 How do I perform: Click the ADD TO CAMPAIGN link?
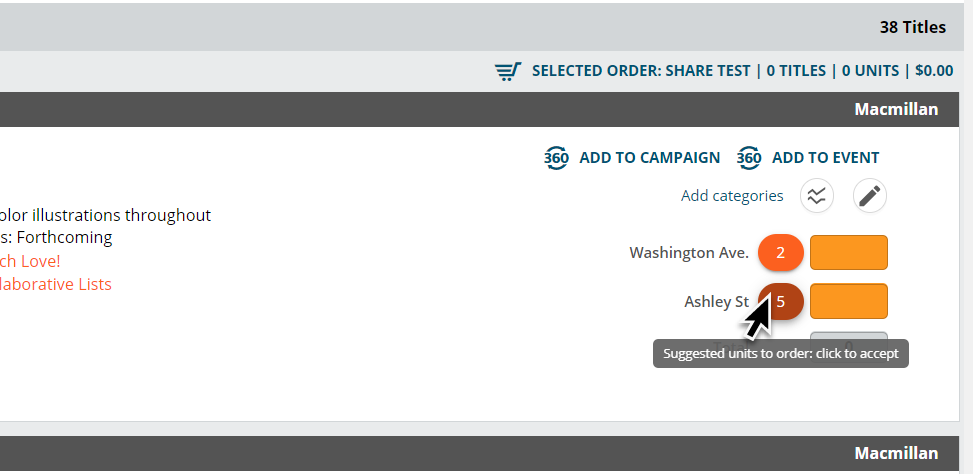(650, 158)
